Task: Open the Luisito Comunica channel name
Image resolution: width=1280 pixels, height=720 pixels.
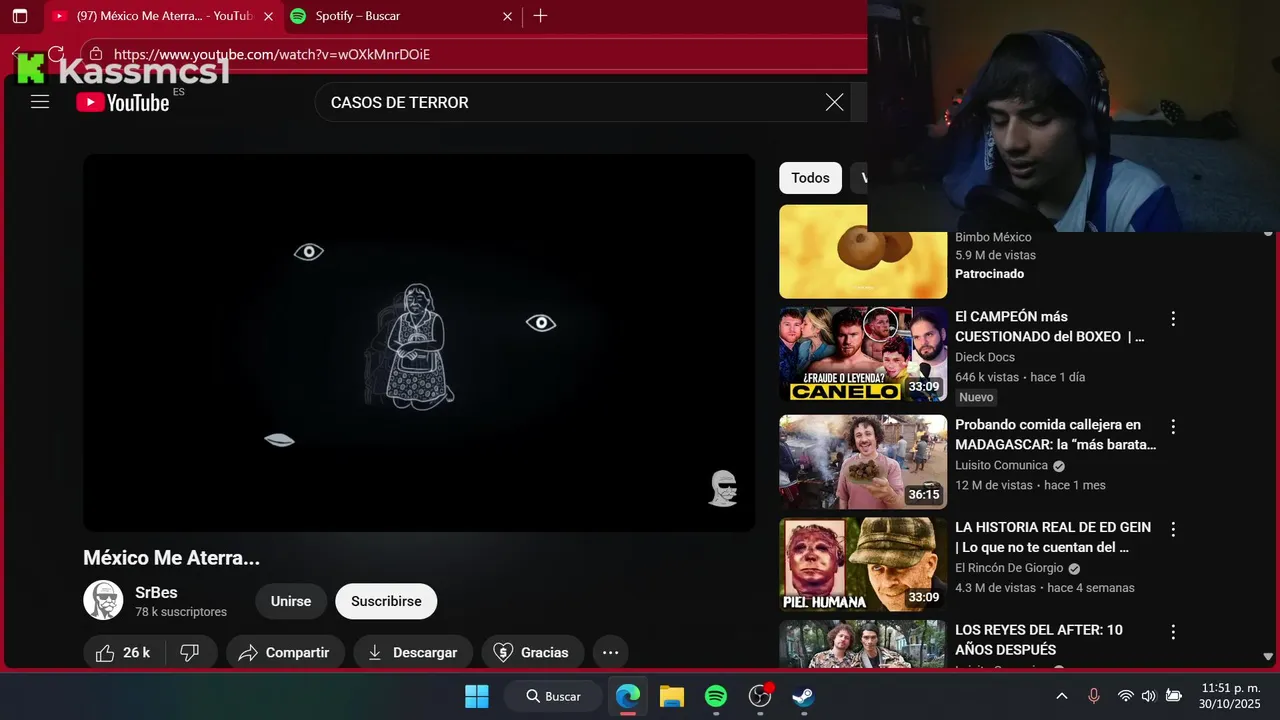Action: pos(1001,465)
